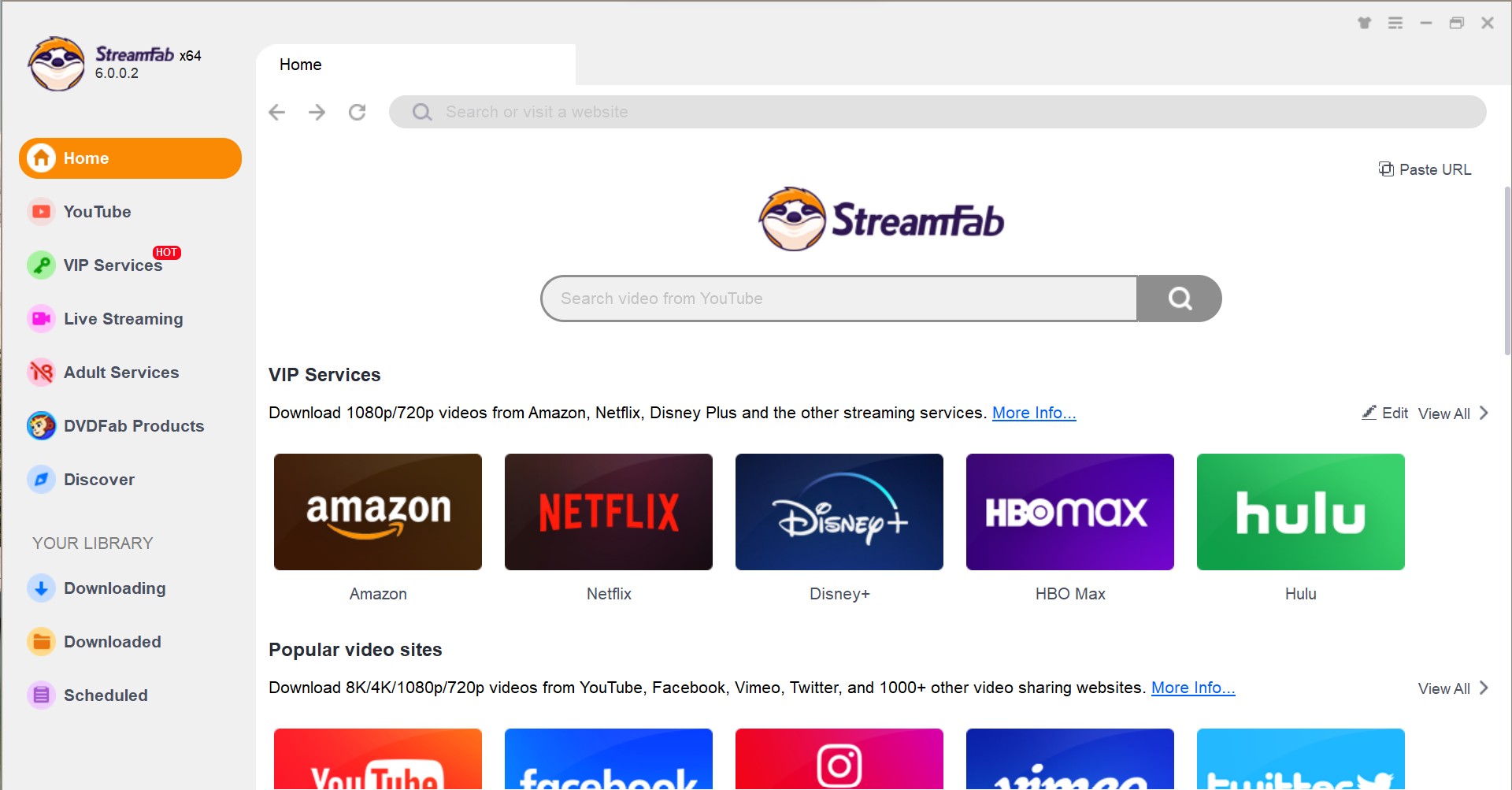Image resolution: width=1512 pixels, height=790 pixels.
Task: Open the DVDFab Products section
Action: coord(132,425)
